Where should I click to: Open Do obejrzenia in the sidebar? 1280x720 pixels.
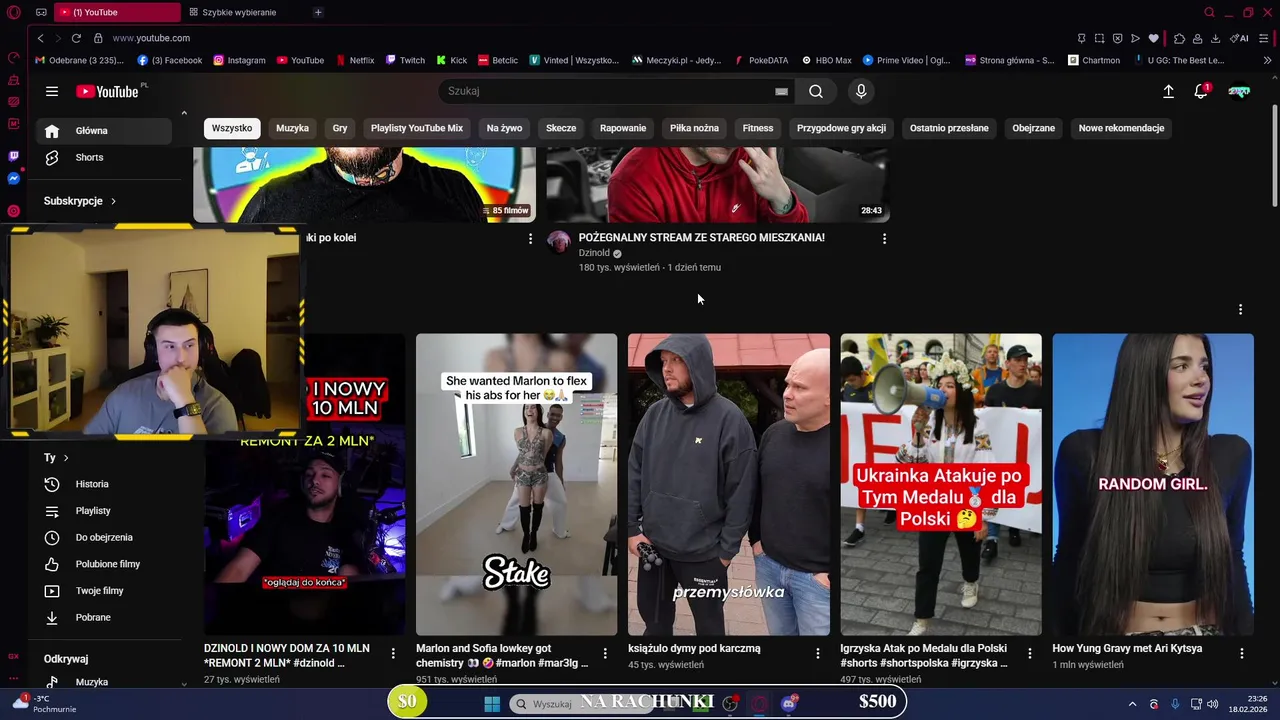(x=105, y=537)
